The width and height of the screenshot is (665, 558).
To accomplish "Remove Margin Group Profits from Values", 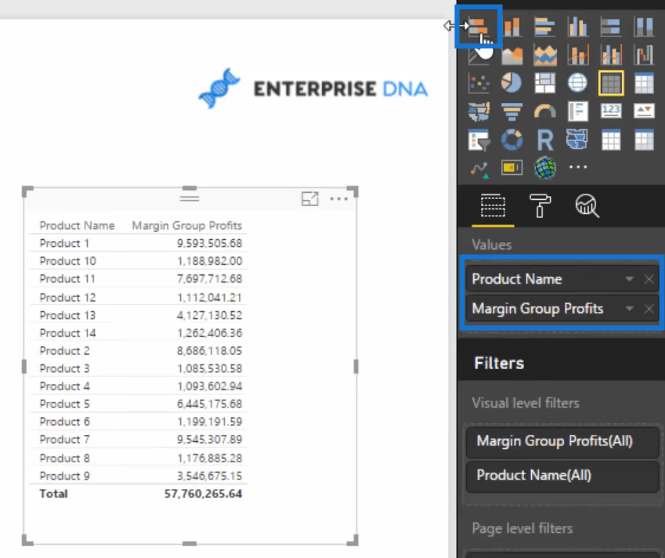I will [648, 309].
